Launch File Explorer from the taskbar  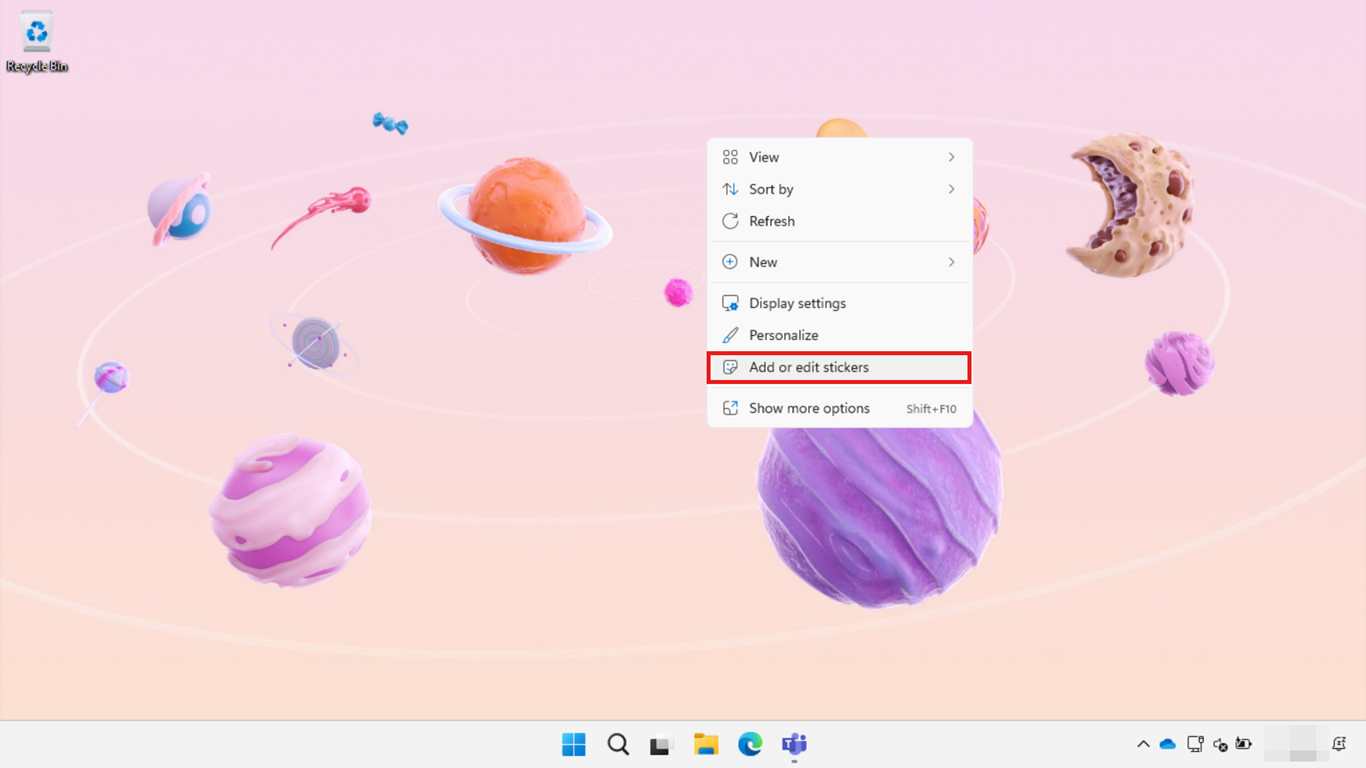tap(705, 744)
